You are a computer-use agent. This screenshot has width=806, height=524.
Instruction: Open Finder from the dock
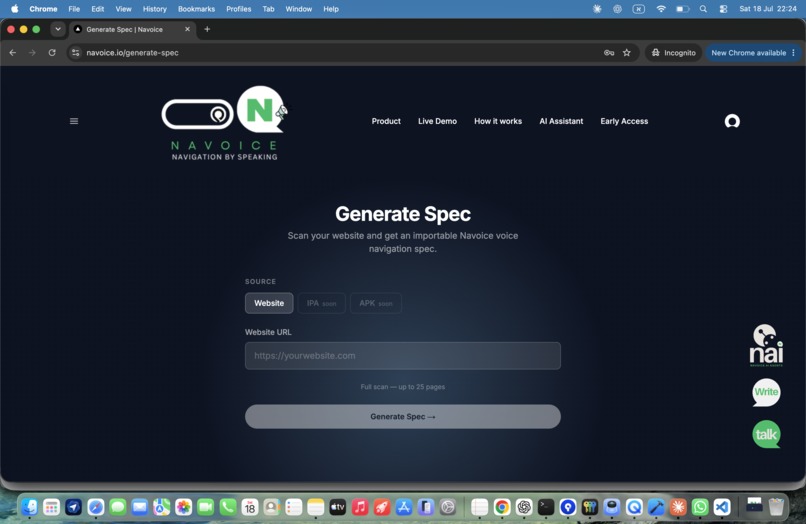[x=29, y=507]
